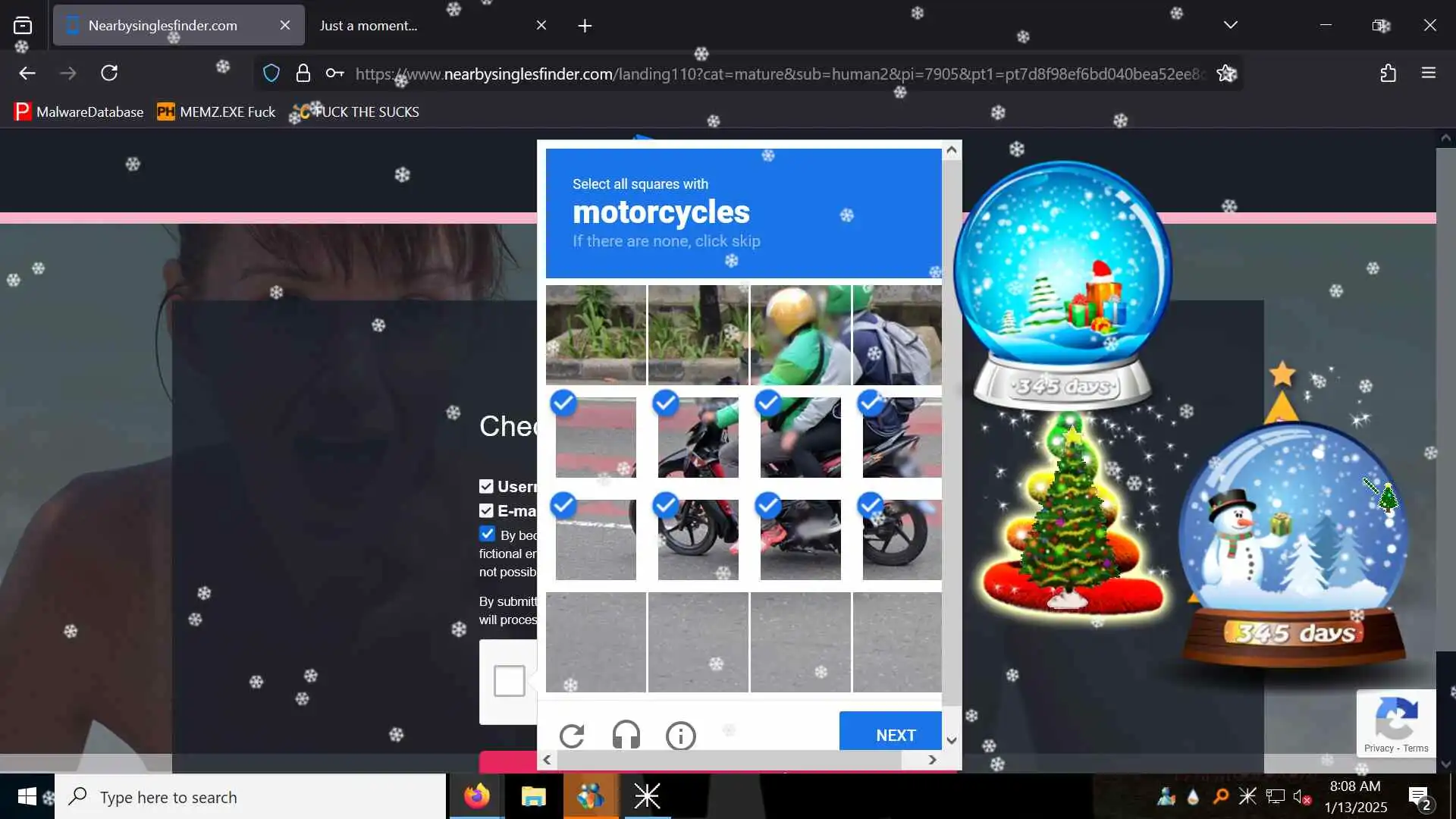Reload the current browser page
The height and width of the screenshot is (819, 1456).
coord(109,73)
